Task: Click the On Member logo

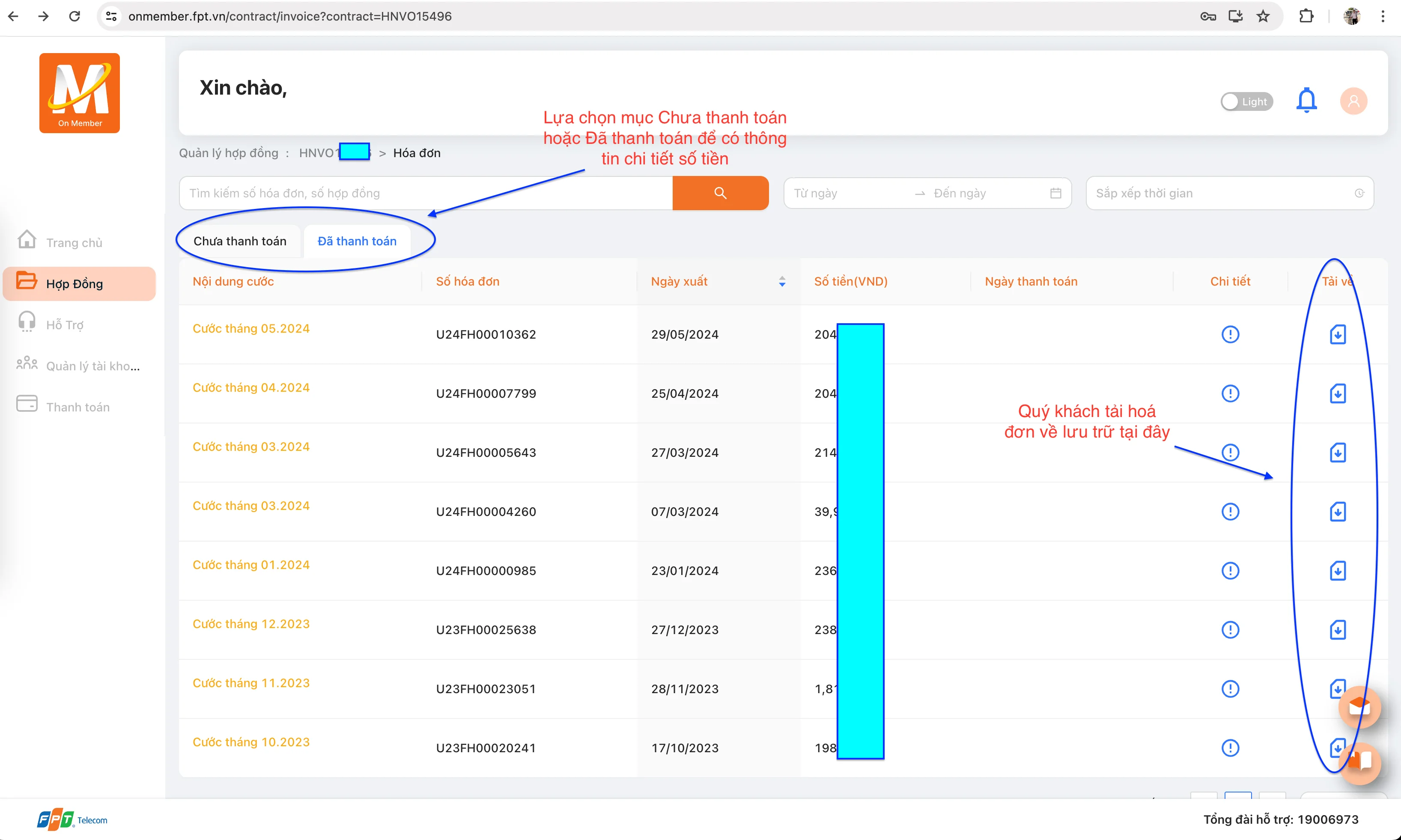Action: pos(79,93)
